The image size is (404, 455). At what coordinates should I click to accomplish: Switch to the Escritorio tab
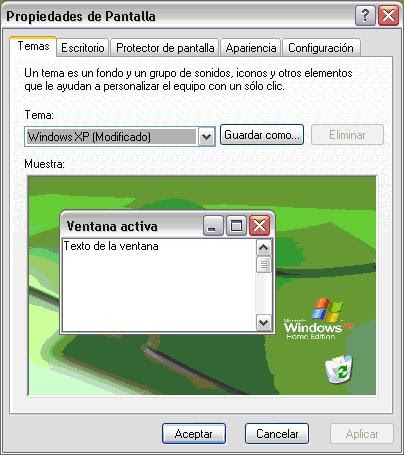83,48
